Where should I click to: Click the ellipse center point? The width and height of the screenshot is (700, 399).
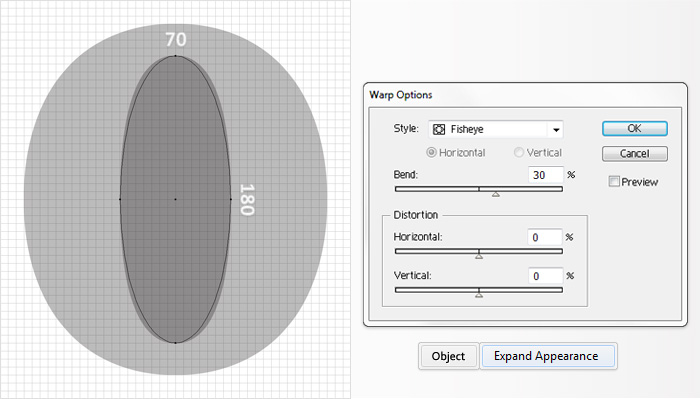[x=175, y=199]
